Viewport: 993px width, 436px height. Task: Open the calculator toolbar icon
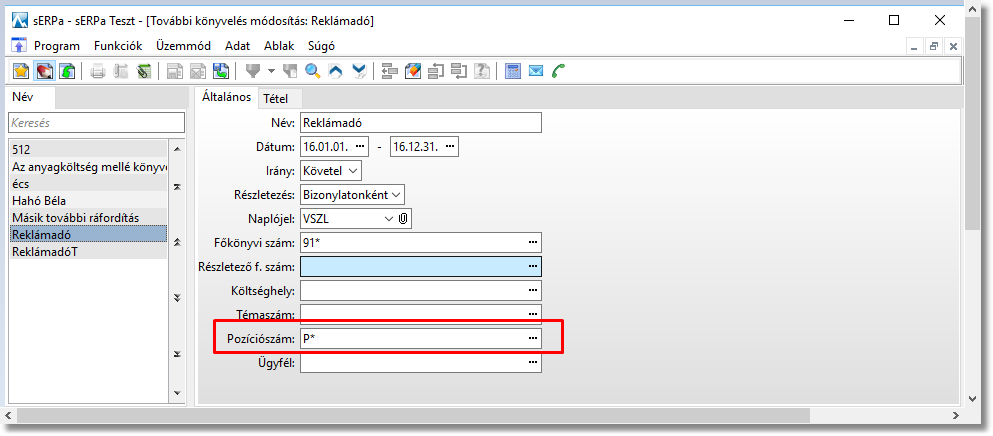pos(512,71)
